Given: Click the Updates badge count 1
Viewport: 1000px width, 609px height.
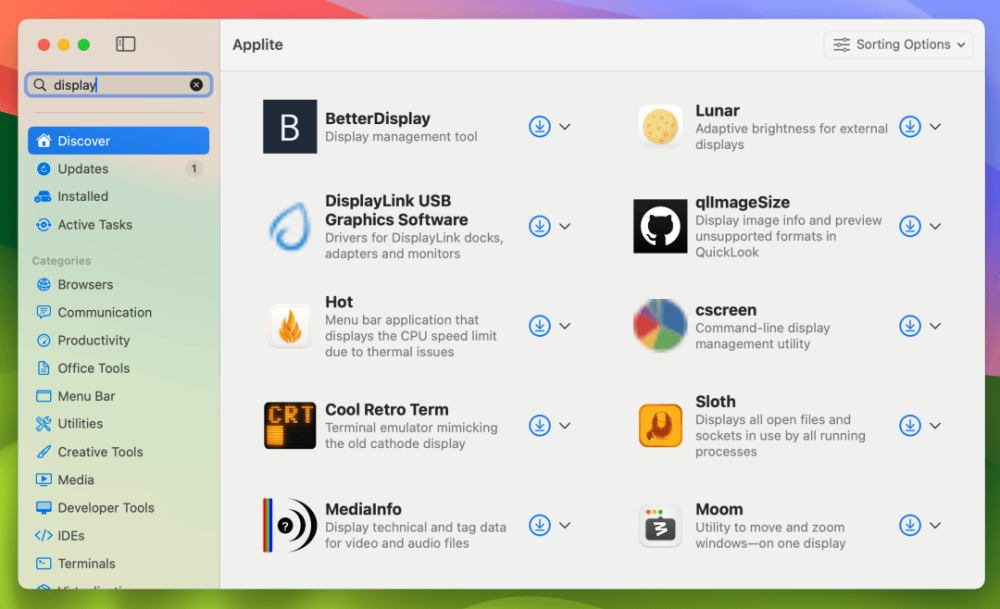Looking at the screenshot, I should 194,168.
